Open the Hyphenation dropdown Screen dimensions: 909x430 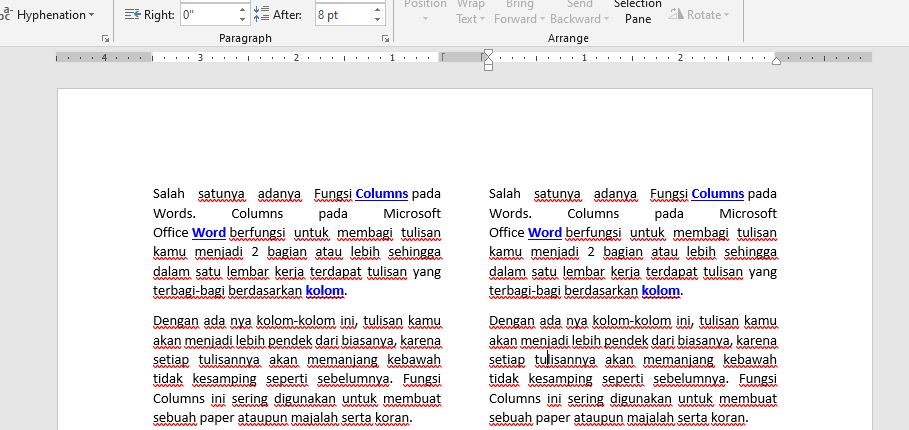click(50, 14)
